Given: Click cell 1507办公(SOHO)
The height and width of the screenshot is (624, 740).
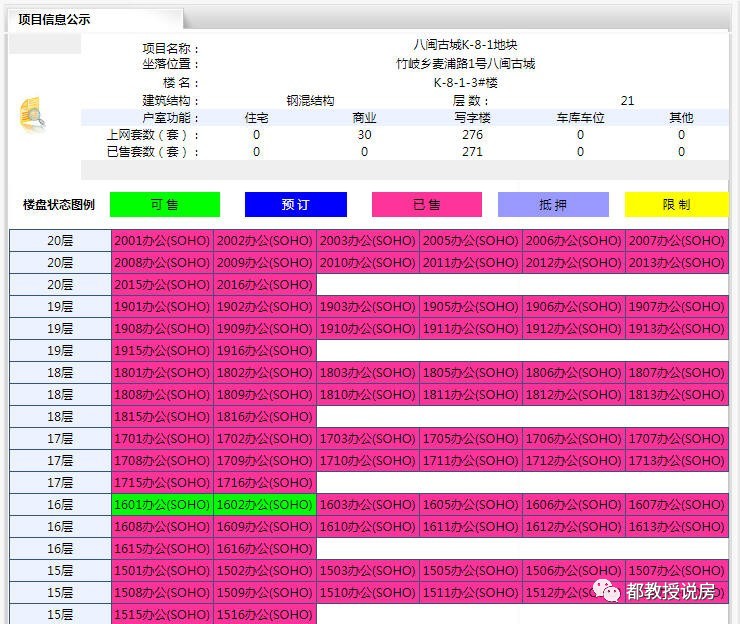Looking at the screenshot, I should pyautogui.click(x=677, y=571).
